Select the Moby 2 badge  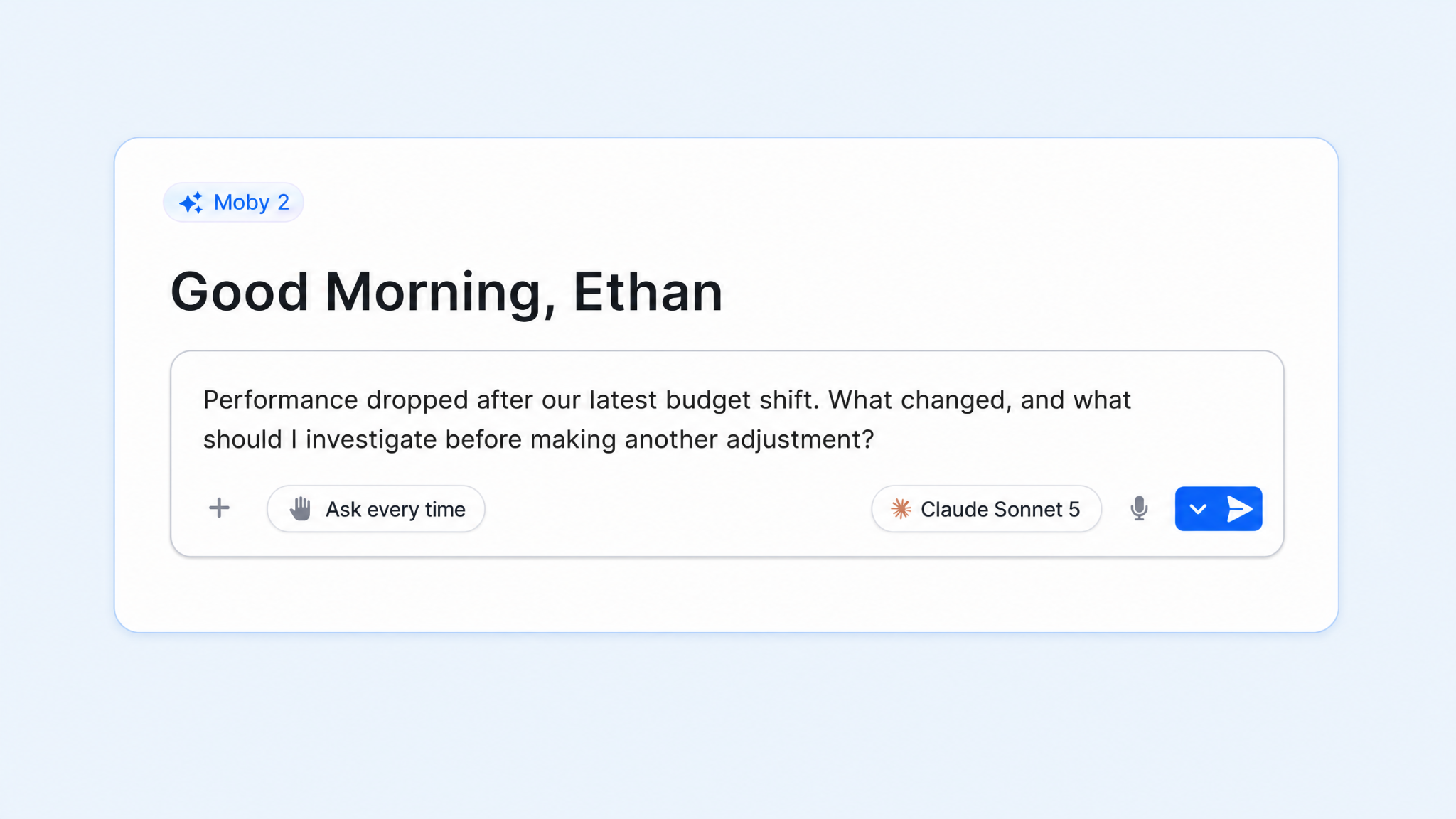233,203
